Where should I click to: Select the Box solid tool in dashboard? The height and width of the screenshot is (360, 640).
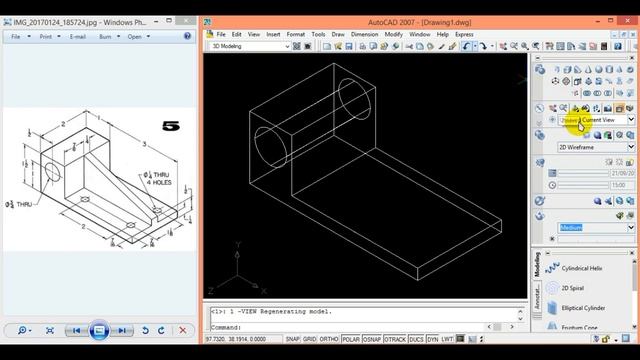(x=567, y=70)
